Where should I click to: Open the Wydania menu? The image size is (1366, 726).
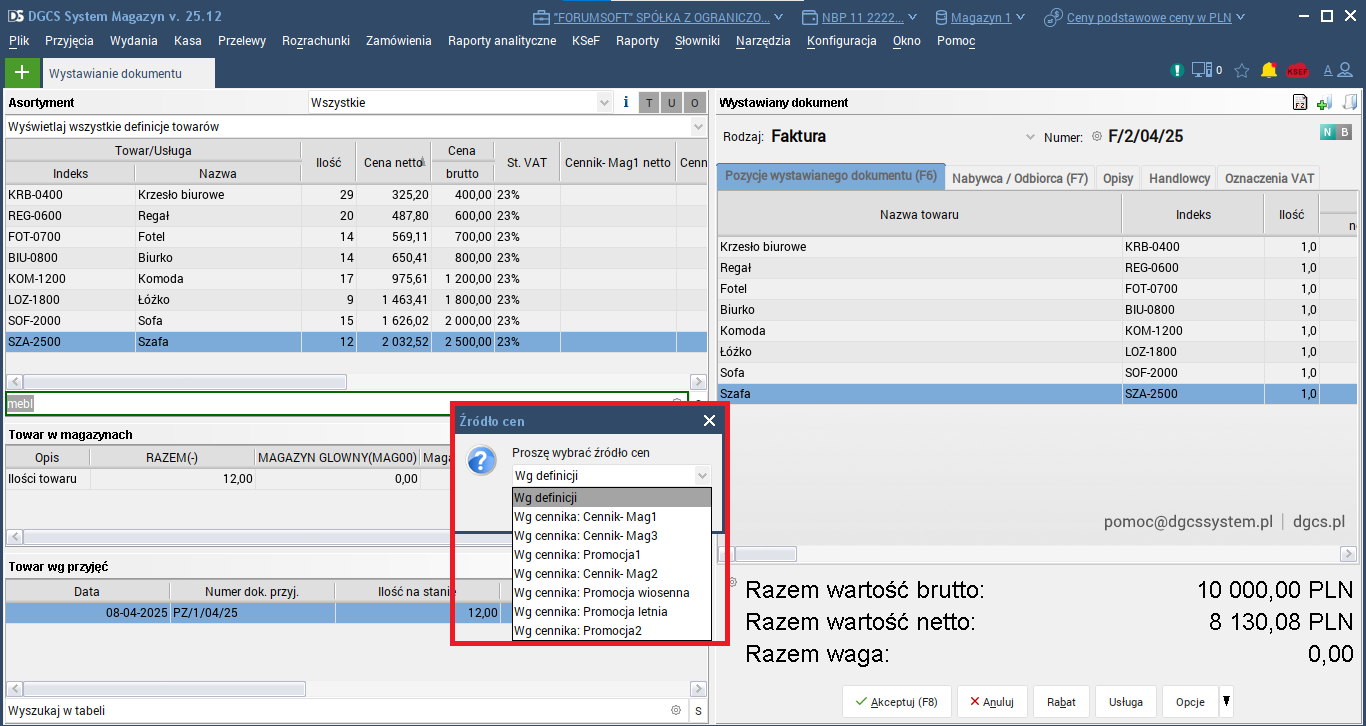click(x=134, y=41)
